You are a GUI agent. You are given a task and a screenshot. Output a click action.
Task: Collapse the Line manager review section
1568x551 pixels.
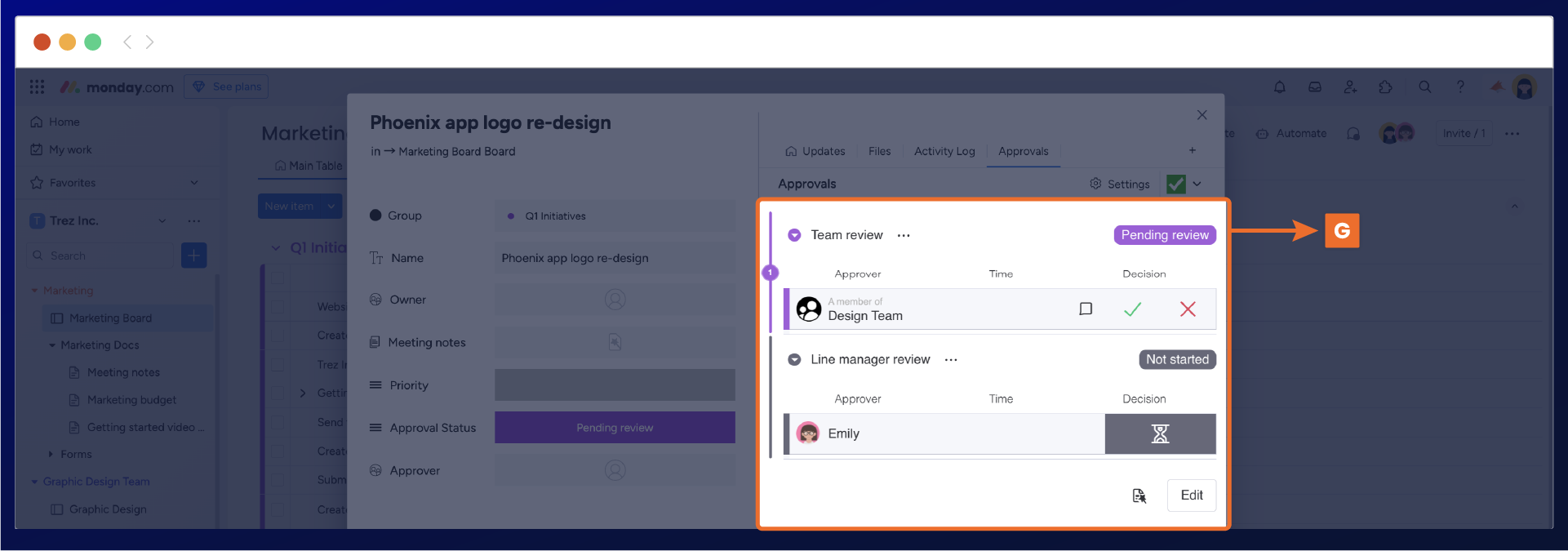point(793,360)
